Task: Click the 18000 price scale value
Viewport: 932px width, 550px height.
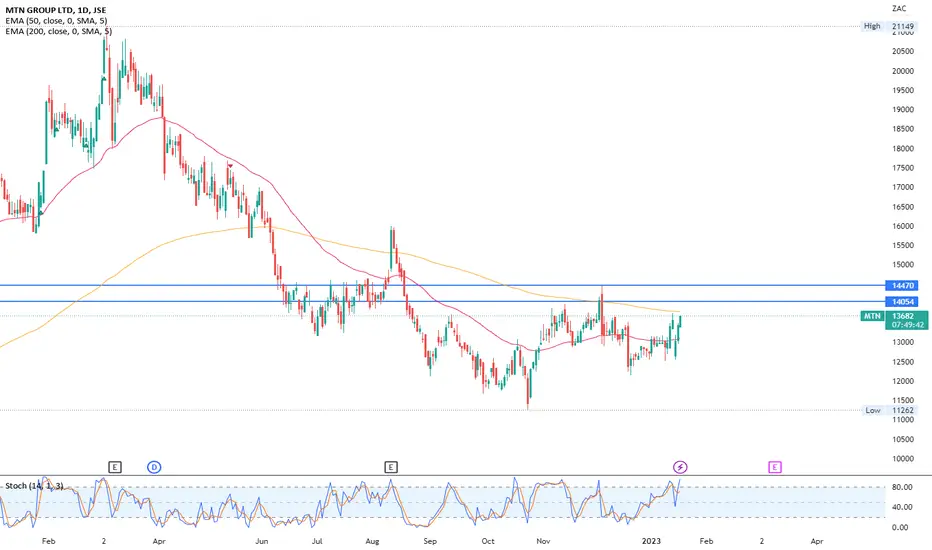Action: pyautogui.click(x=903, y=149)
